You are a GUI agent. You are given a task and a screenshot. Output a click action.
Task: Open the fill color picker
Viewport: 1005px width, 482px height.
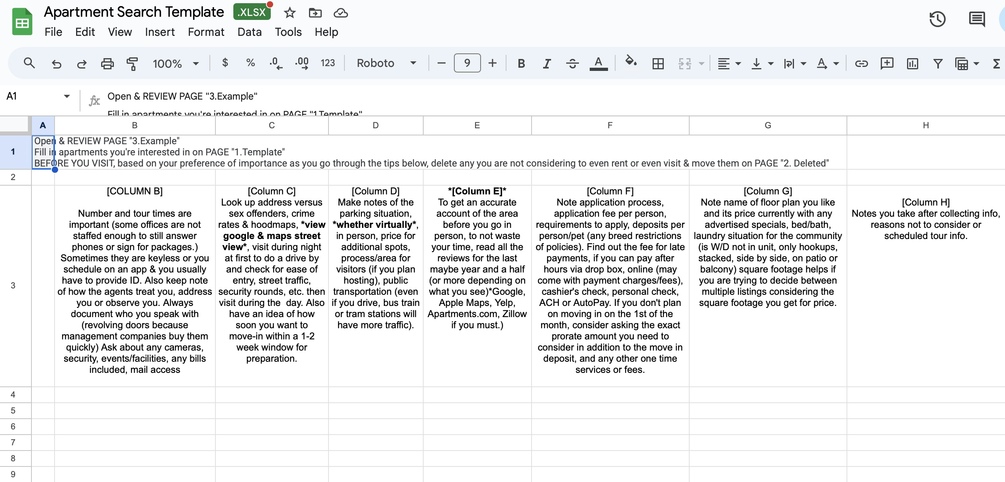(631, 62)
